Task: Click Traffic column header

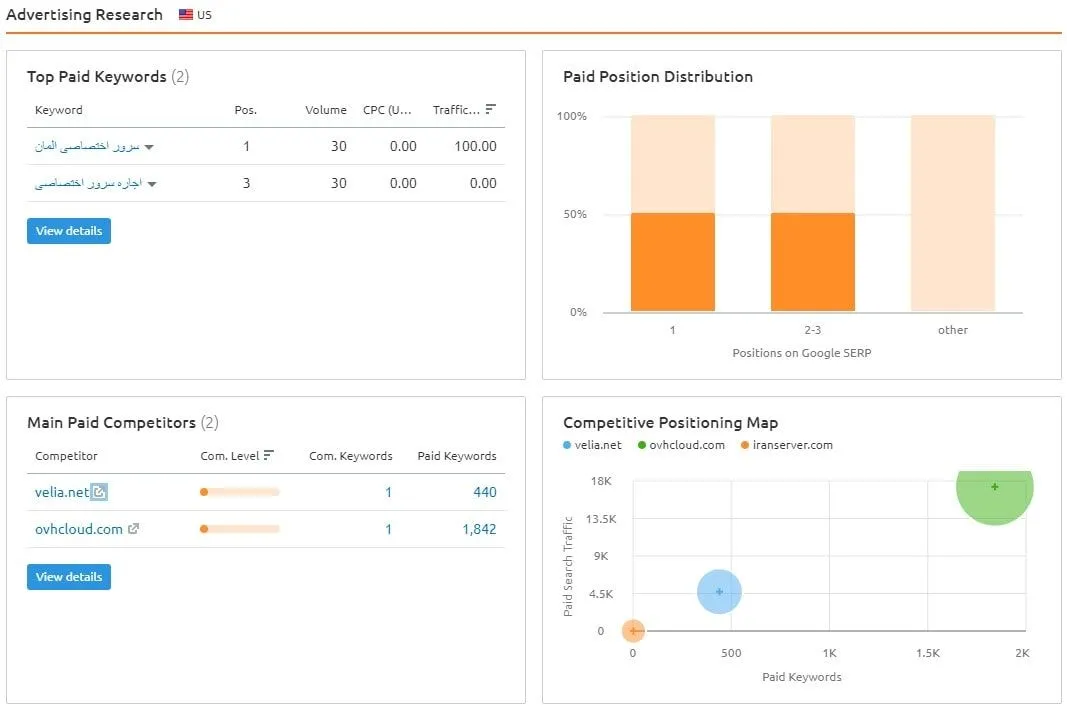Action: pyautogui.click(x=456, y=110)
